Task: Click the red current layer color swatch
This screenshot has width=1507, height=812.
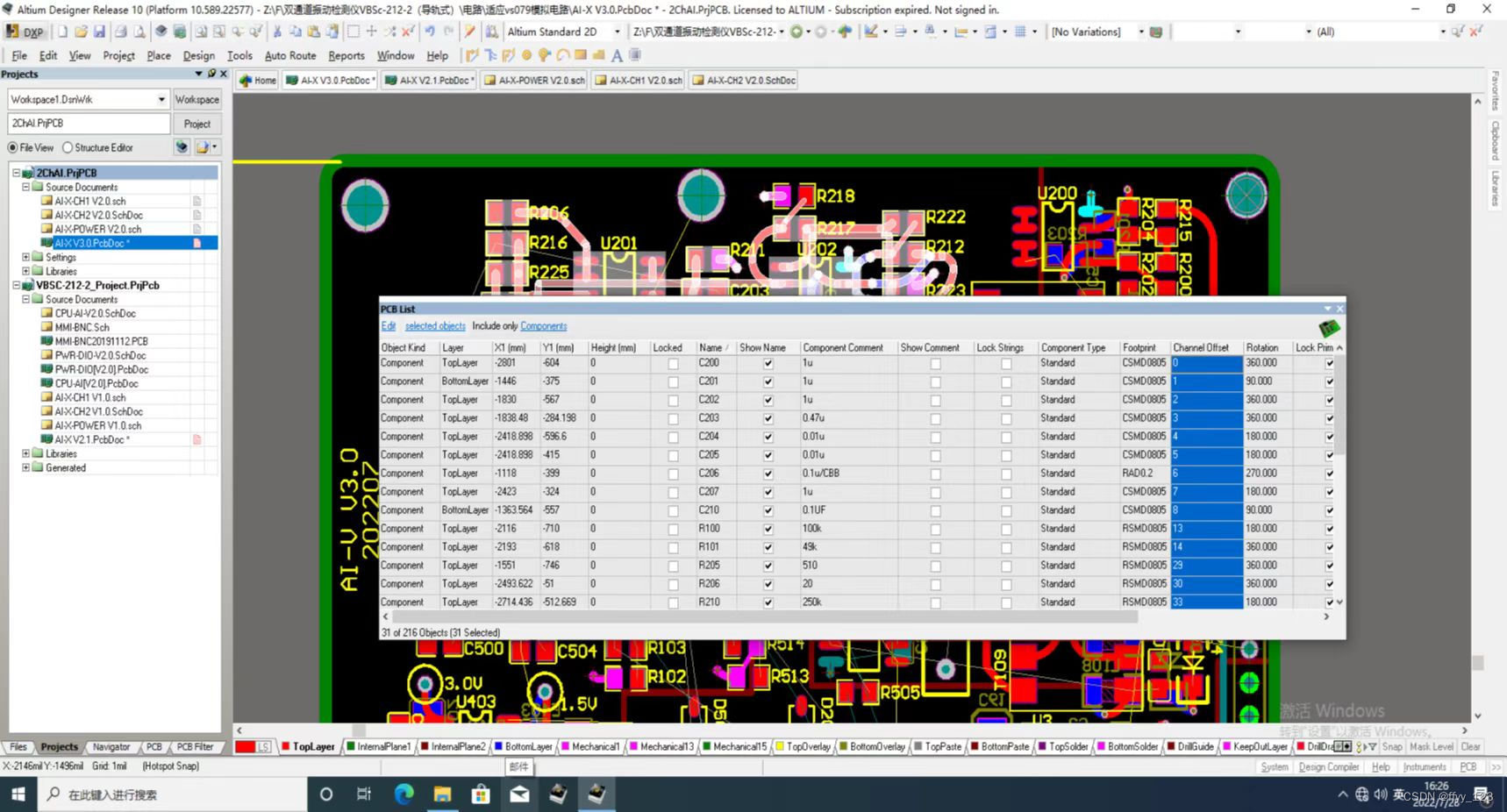Action: click(x=245, y=747)
